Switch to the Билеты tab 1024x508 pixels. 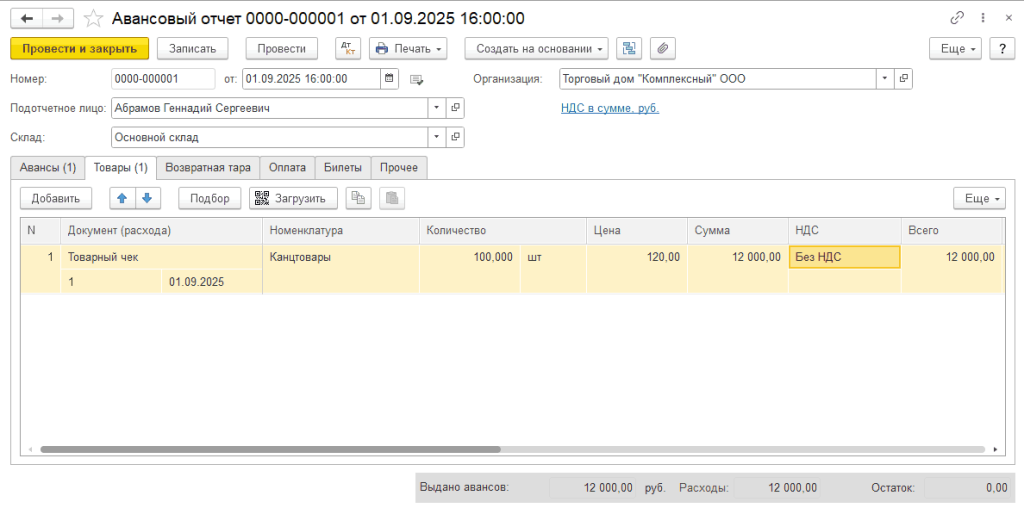[x=343, y=168]
